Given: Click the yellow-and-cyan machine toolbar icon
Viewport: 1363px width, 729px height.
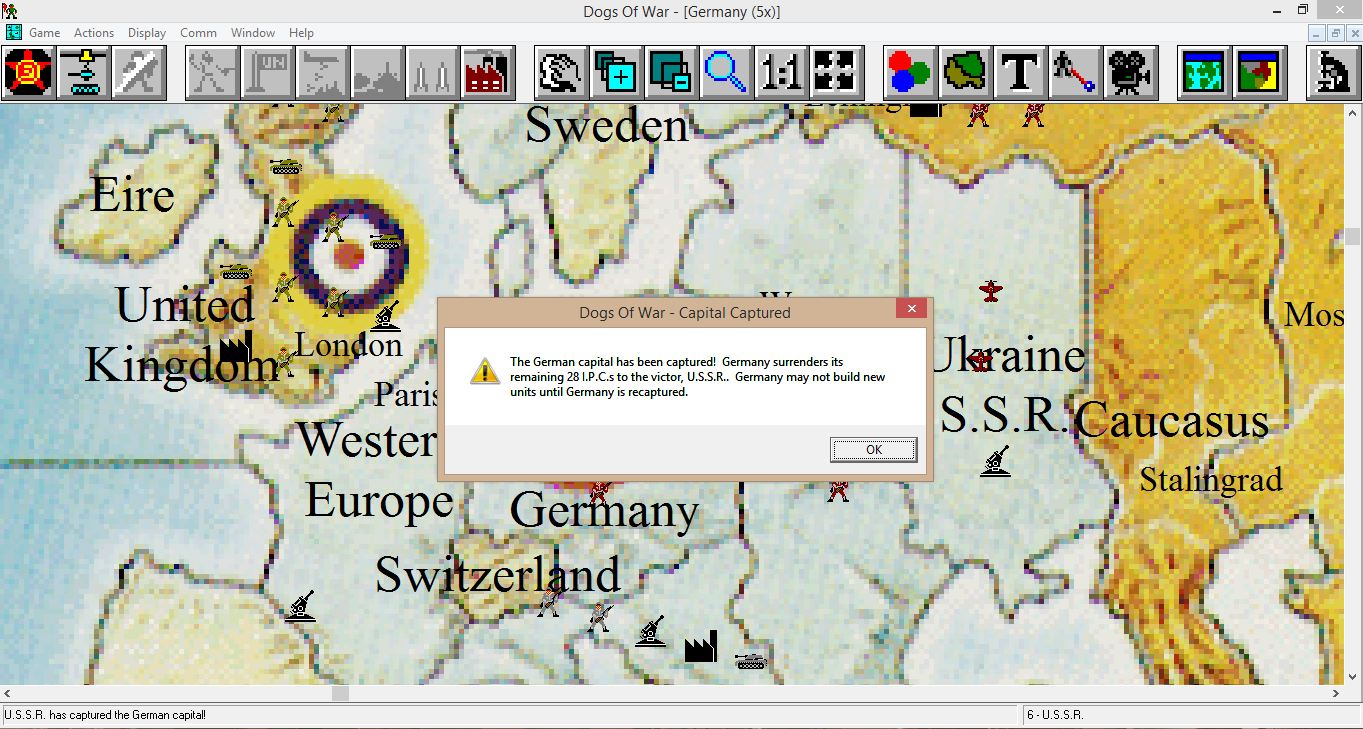Looking at the screenshot, I should coord(84,73).
